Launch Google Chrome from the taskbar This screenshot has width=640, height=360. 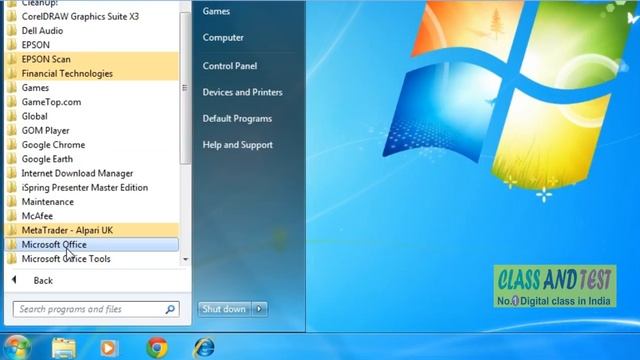click(157, 348)
